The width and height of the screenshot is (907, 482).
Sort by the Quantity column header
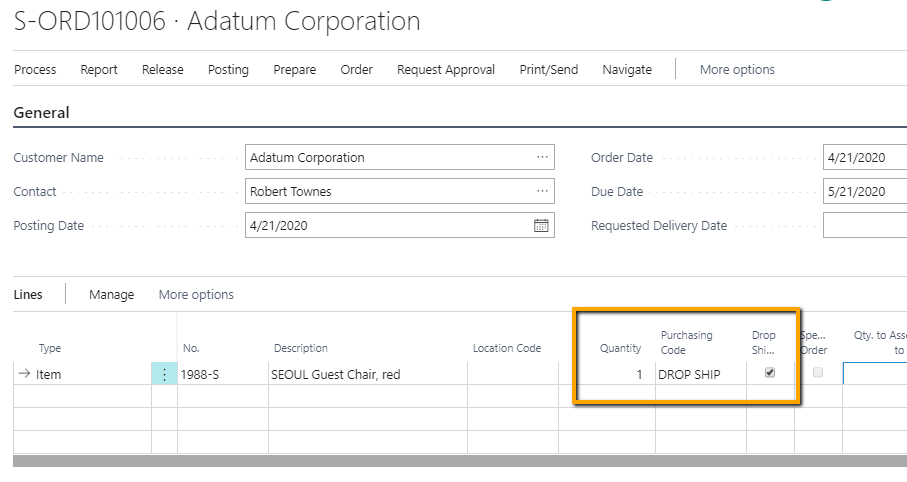(620, 348)
